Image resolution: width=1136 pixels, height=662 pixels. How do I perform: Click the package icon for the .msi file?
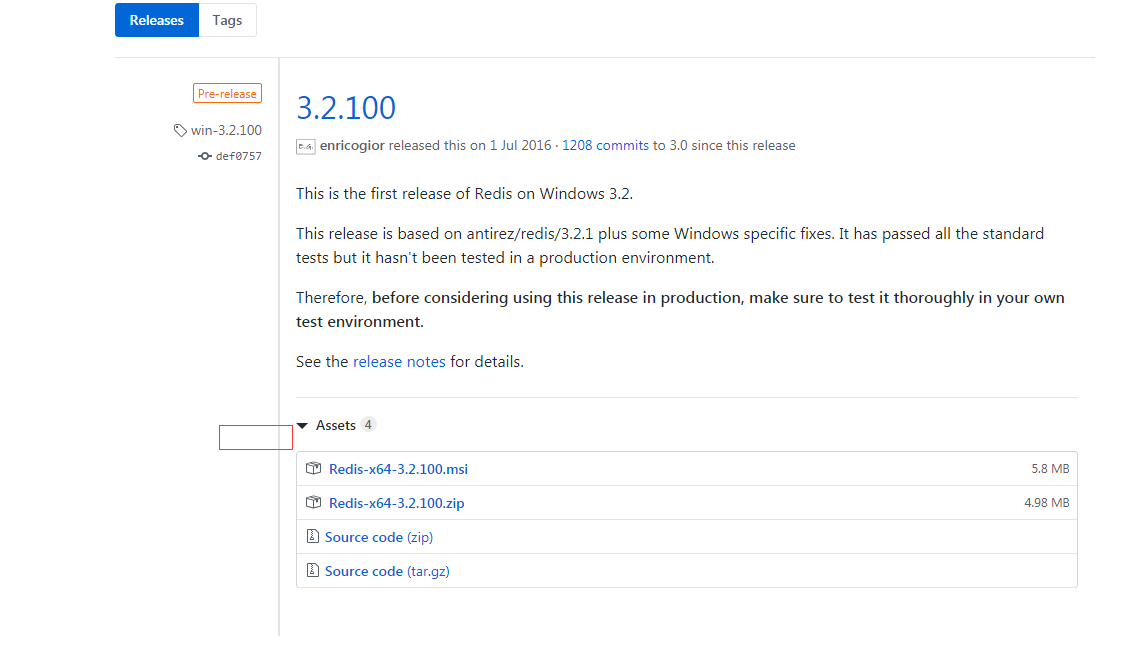(x=314, y=468)
